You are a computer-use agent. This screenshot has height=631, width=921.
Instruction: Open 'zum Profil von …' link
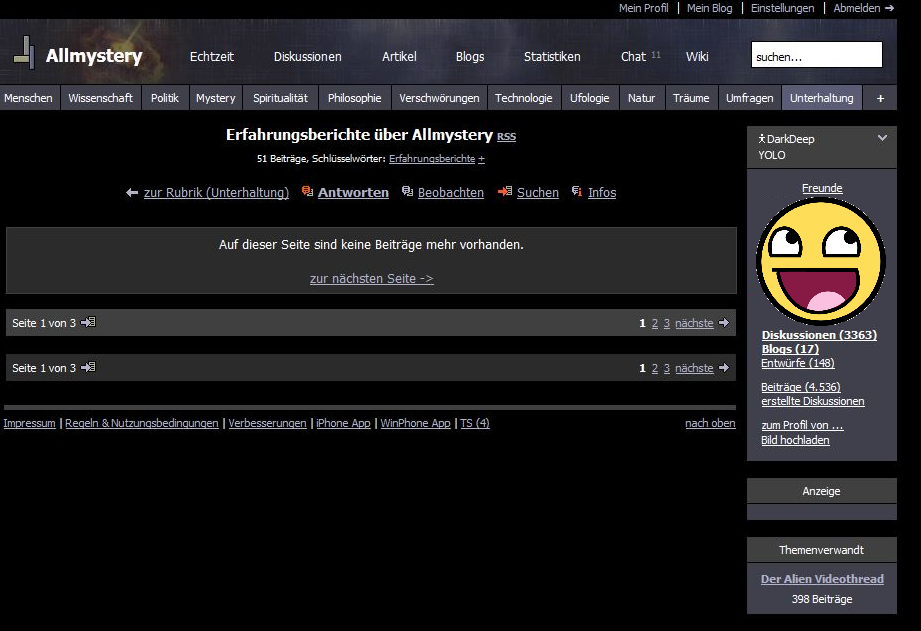tap(802, 425)
